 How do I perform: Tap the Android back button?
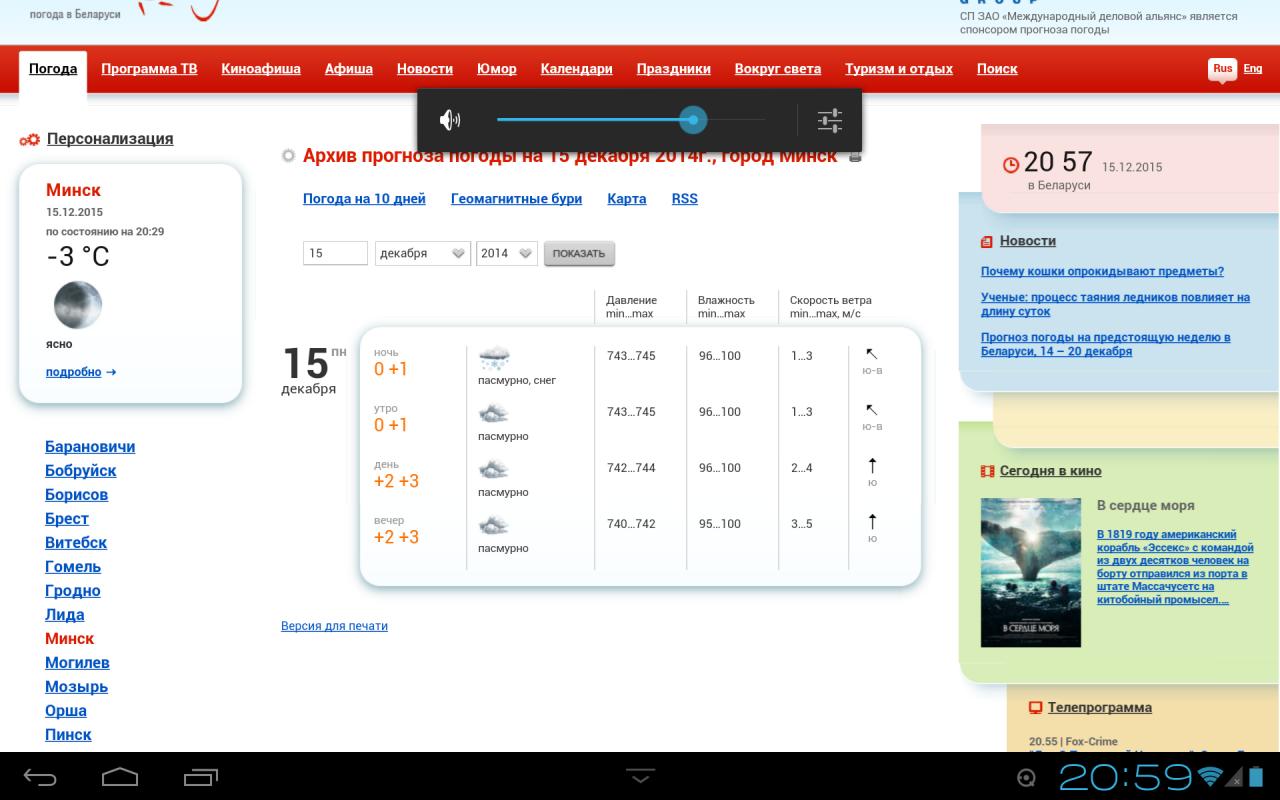tap(40, 777)
